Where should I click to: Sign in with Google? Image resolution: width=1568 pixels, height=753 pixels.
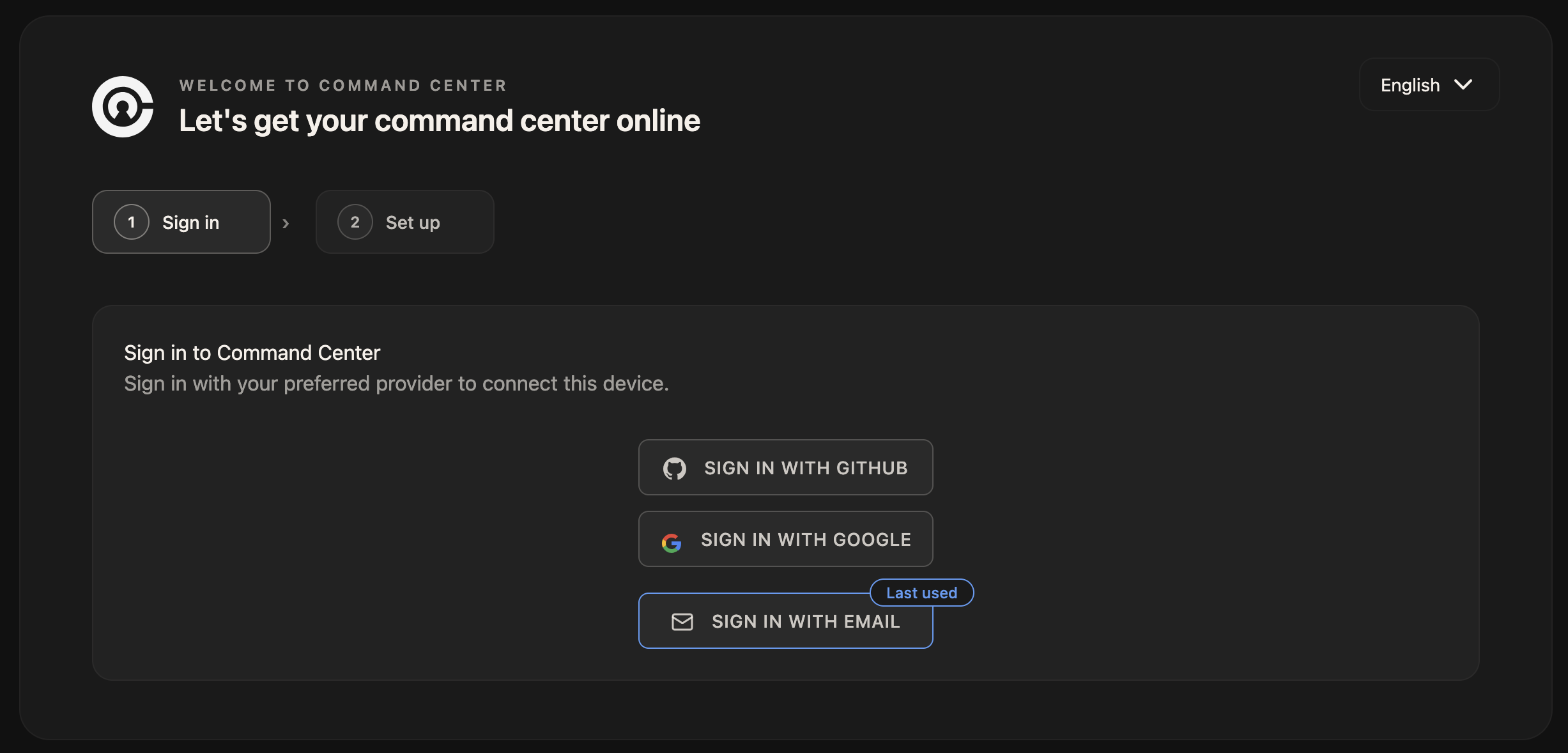[785, 539]
